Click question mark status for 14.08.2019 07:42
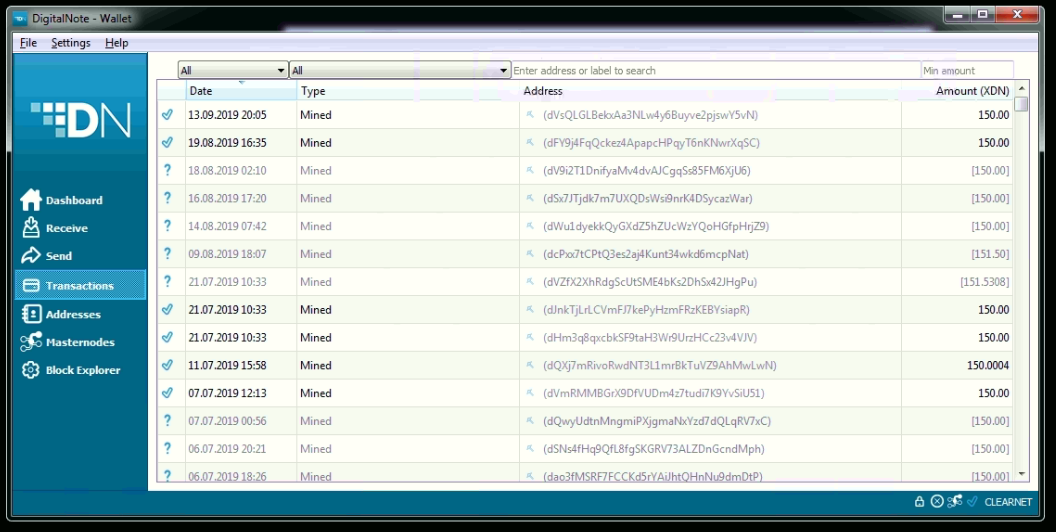Image resolution: width=1056 pixels, height=532 pixels. 168,226
